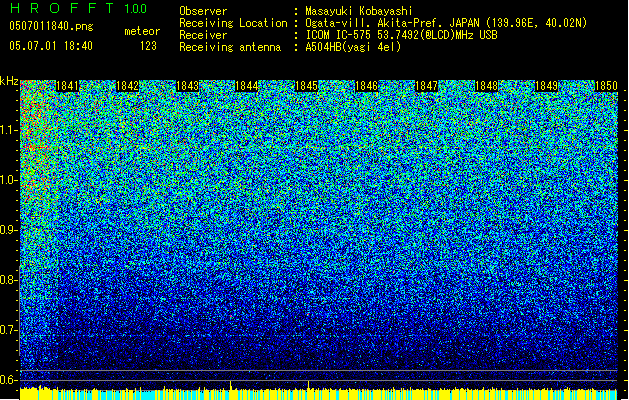Viewport: 629px width, 400px height.
Task: Click the 0.6 frequency axis label
Action: pyautogui.click(x=9, y=380)
